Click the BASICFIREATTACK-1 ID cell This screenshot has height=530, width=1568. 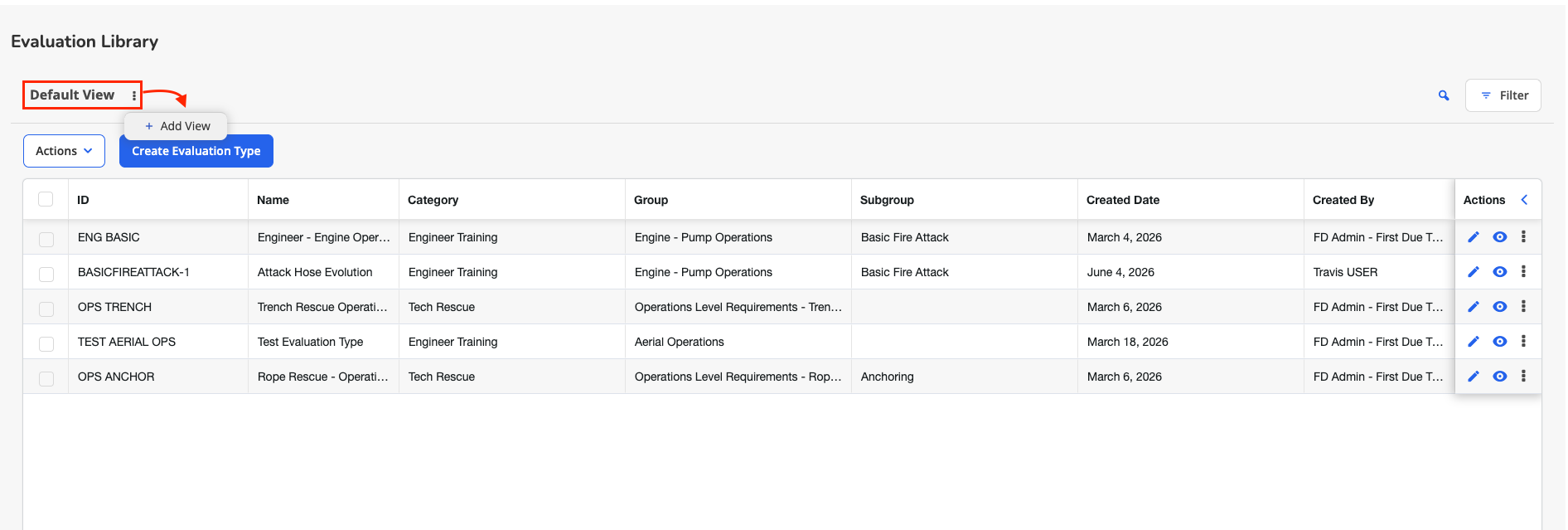click(158, 272)
